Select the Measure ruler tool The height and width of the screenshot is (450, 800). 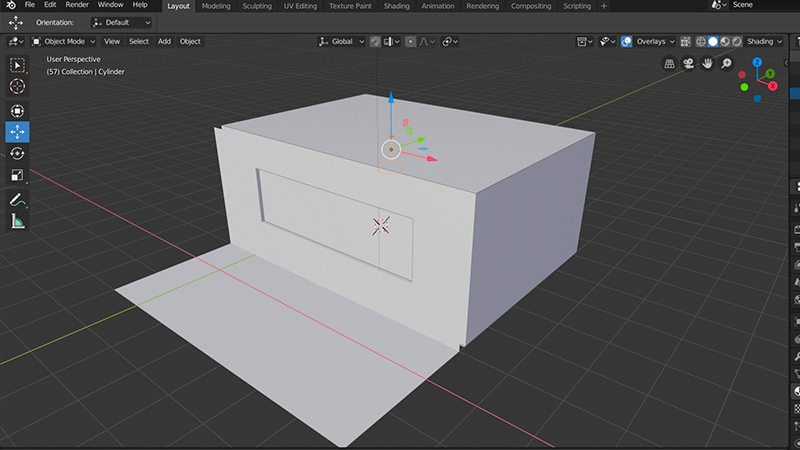[x=17, y=221]
